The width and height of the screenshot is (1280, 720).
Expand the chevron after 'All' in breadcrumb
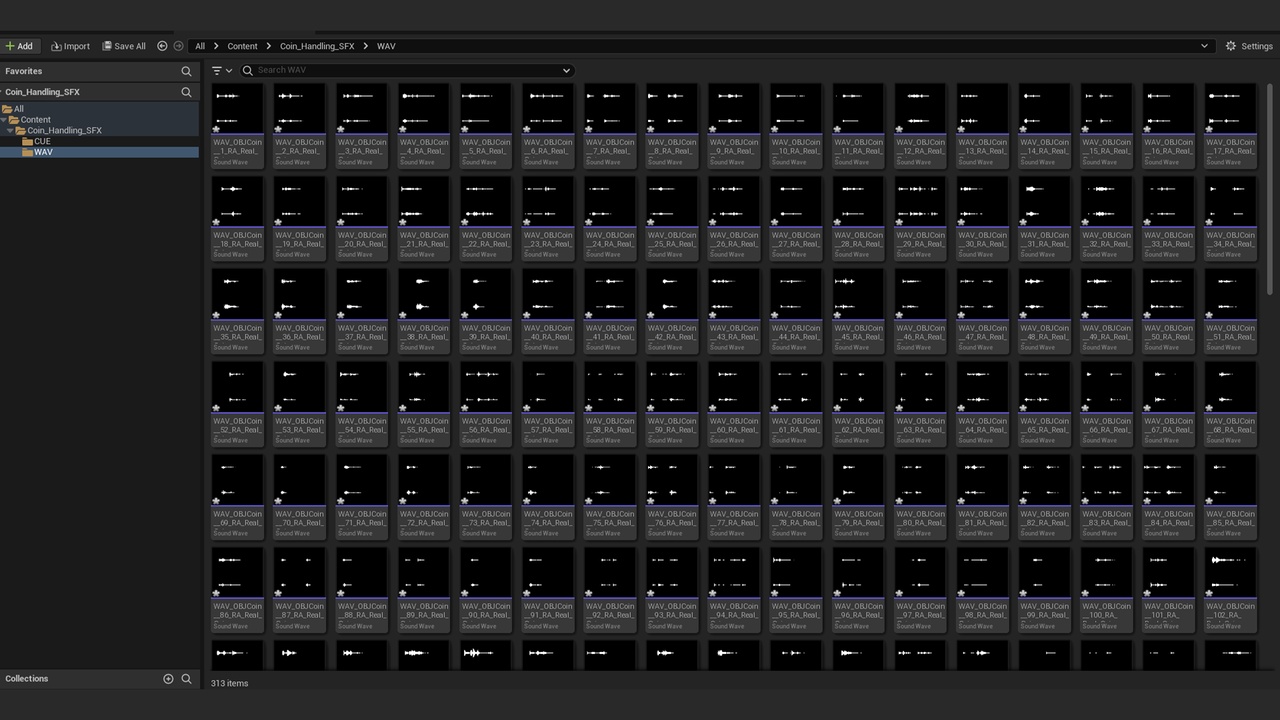pyautogui.click(x=216, y=46)
